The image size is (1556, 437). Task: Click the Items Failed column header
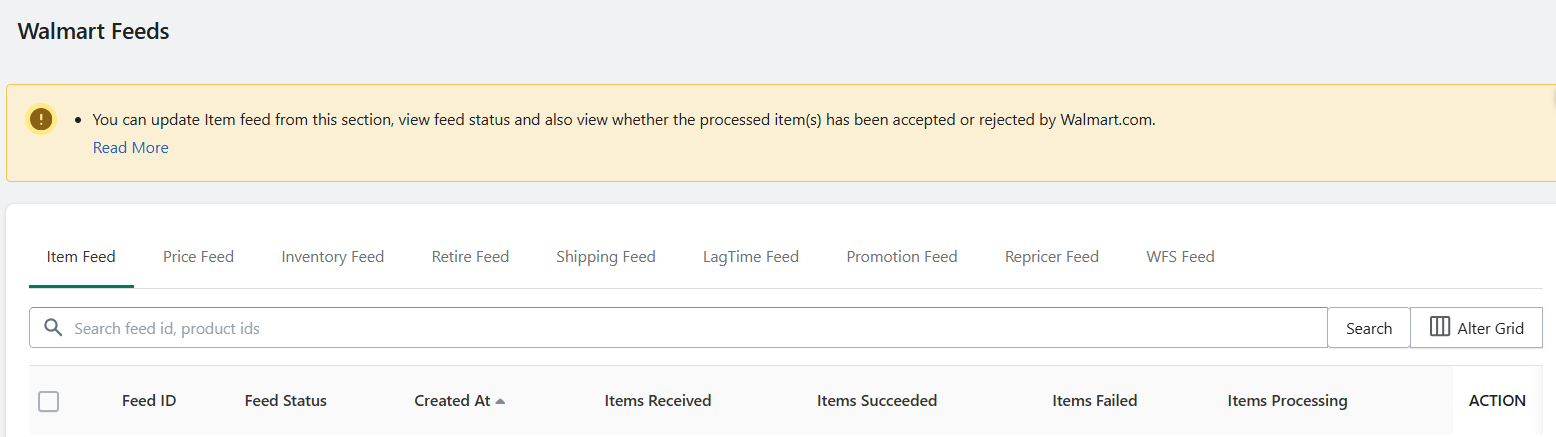1095,401
